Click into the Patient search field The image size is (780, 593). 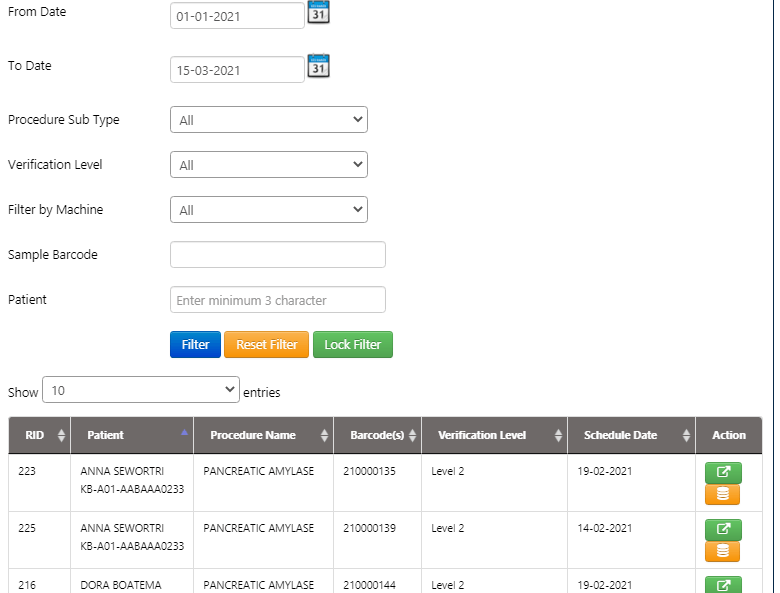point(277,300)
